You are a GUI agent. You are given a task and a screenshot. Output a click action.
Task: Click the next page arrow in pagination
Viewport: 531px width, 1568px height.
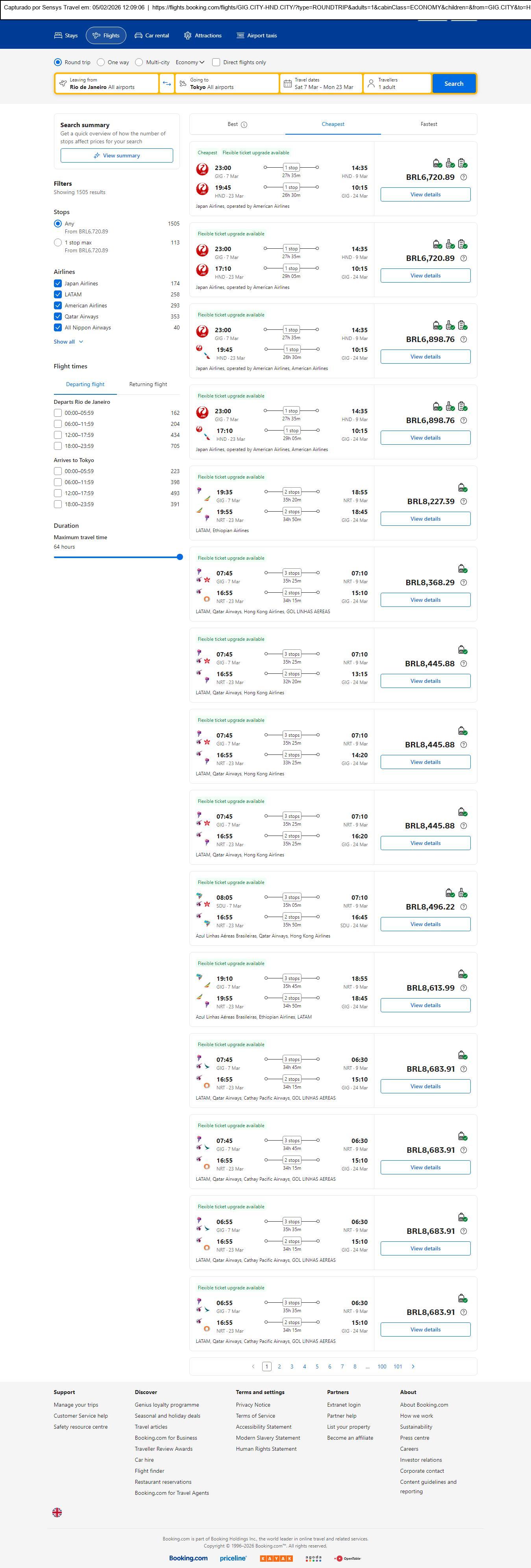point(413,1366)
